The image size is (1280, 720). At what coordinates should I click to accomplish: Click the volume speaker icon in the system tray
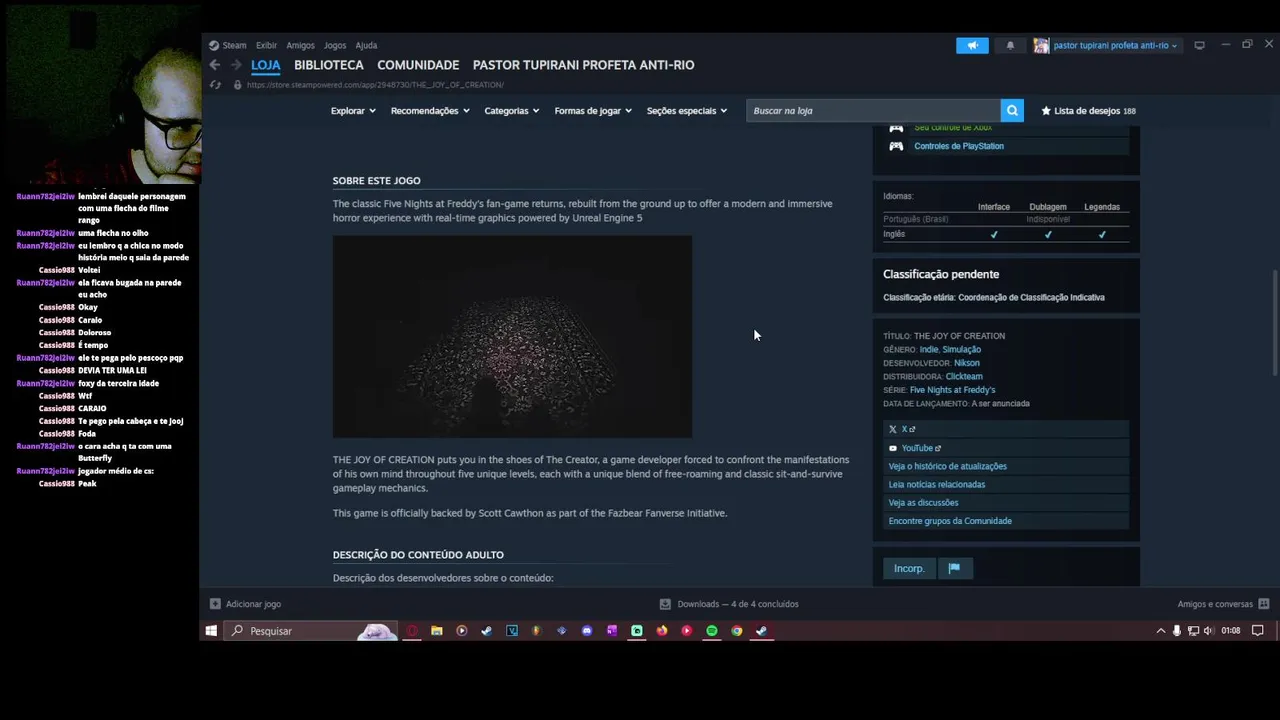click(x=1208, y=631)
